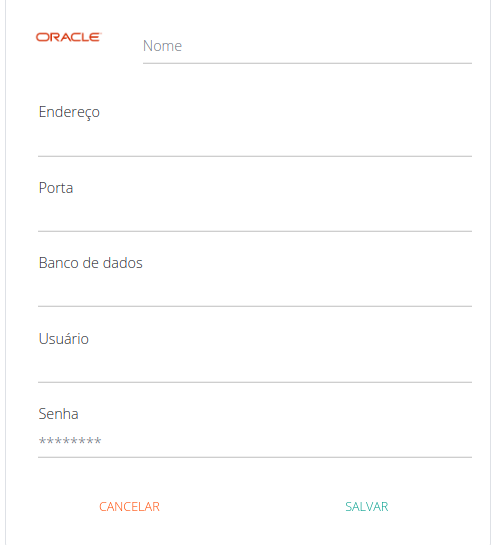Click the underline beneath the Porta field
The image size is (497, 545).
click(x=255, y=231)
